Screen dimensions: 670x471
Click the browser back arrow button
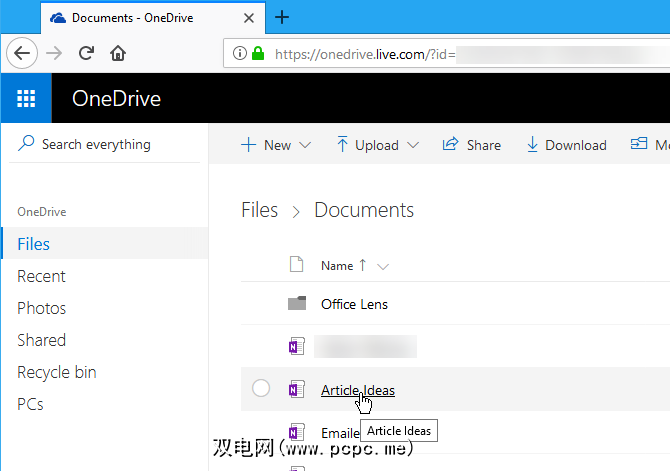pyautogui.click(x=24, y=53)
